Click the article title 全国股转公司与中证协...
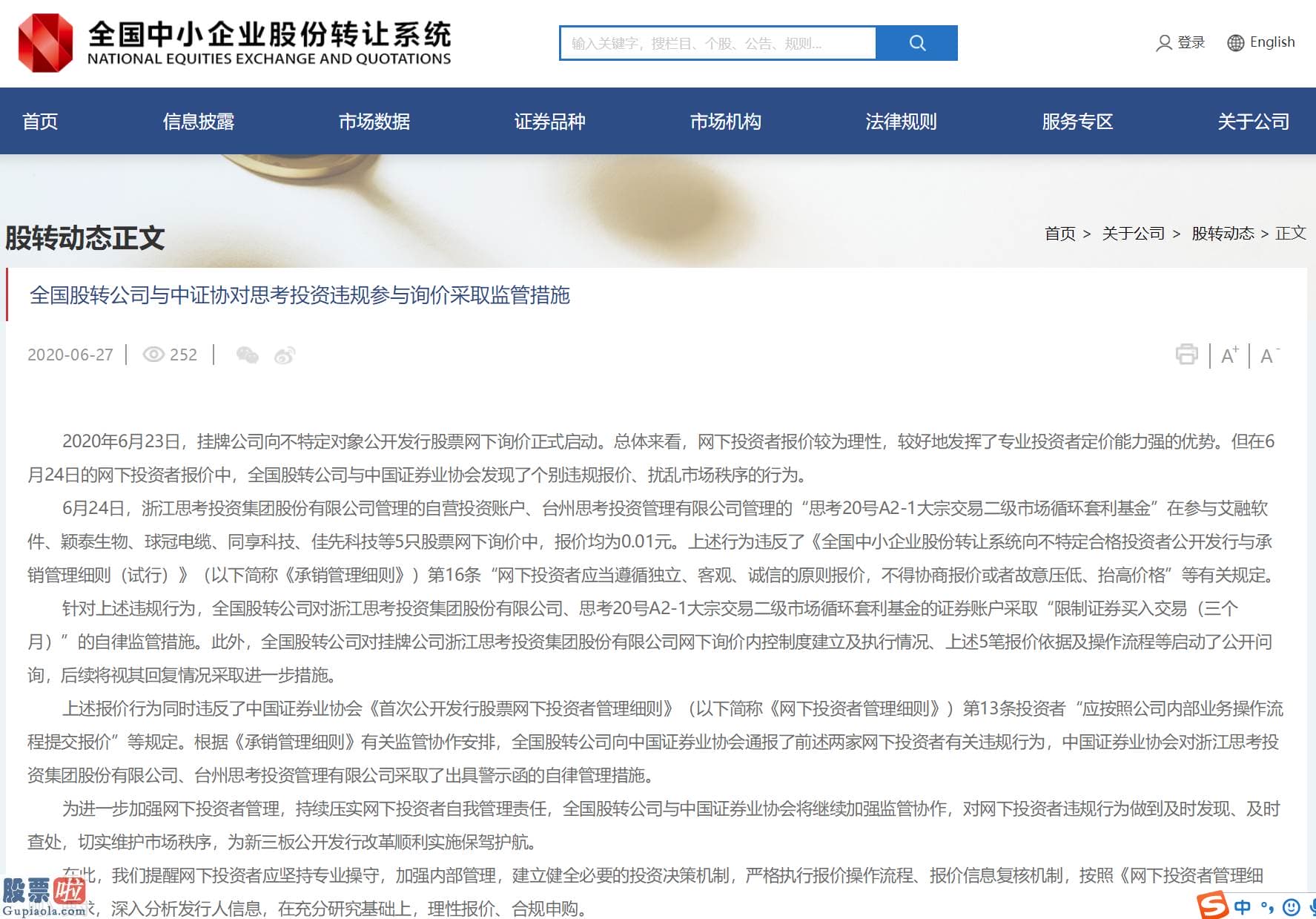 tap(300, 295)
